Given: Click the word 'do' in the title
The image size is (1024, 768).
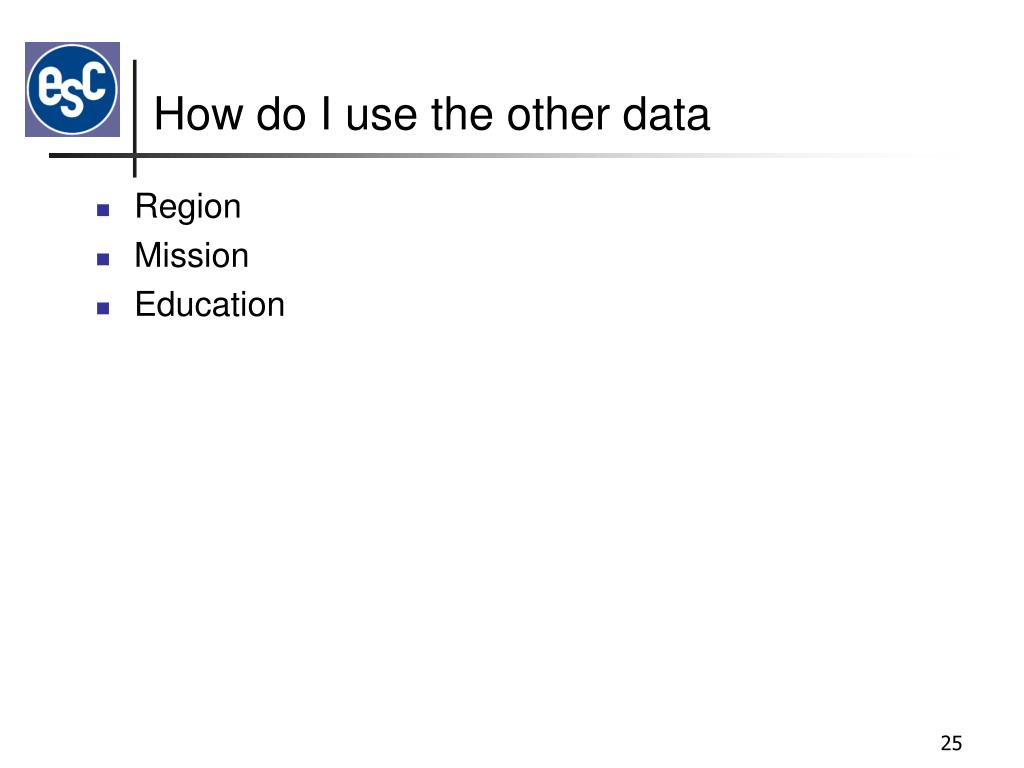Looking at the screenshot, I should click(281, 114).
